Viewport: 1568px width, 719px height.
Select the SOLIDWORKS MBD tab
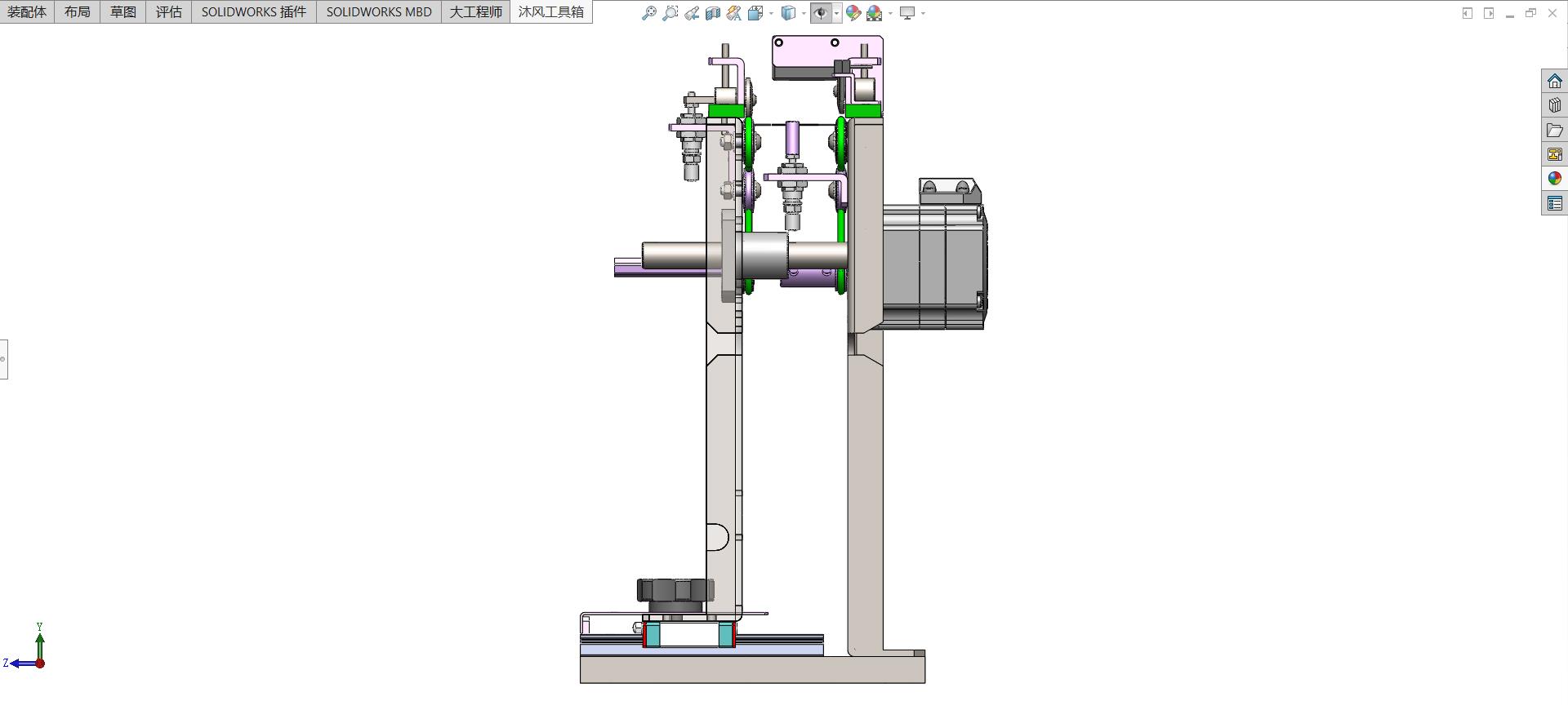click(379, 11)
